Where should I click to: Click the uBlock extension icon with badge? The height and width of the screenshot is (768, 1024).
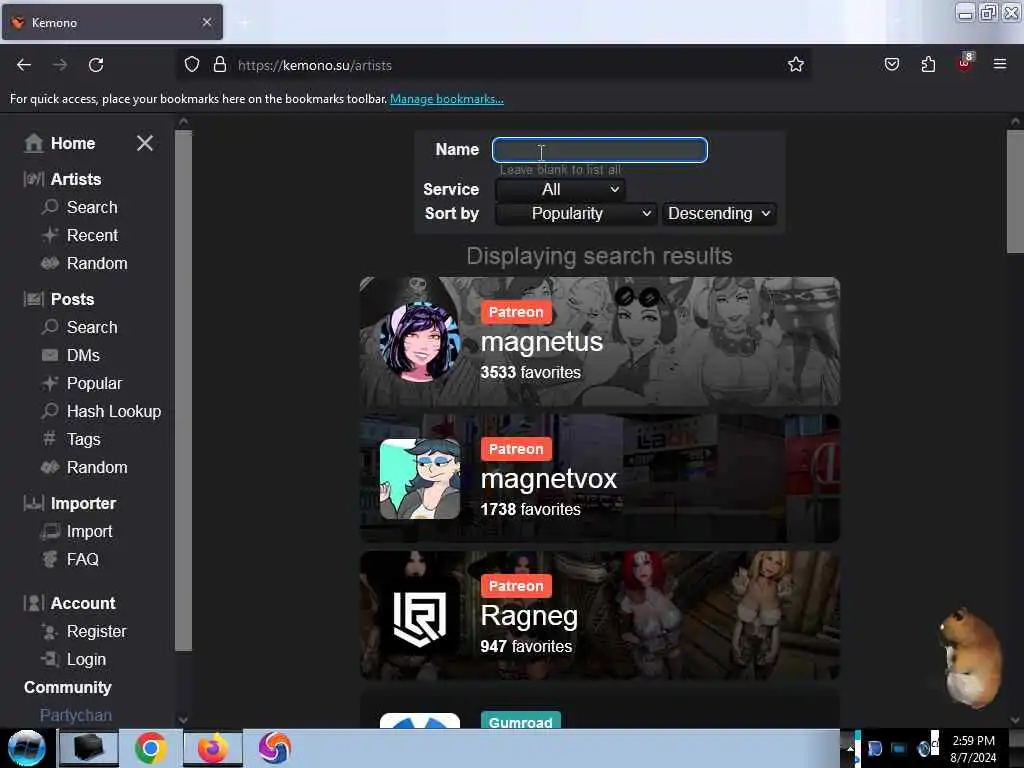click(x=965, y=63)
